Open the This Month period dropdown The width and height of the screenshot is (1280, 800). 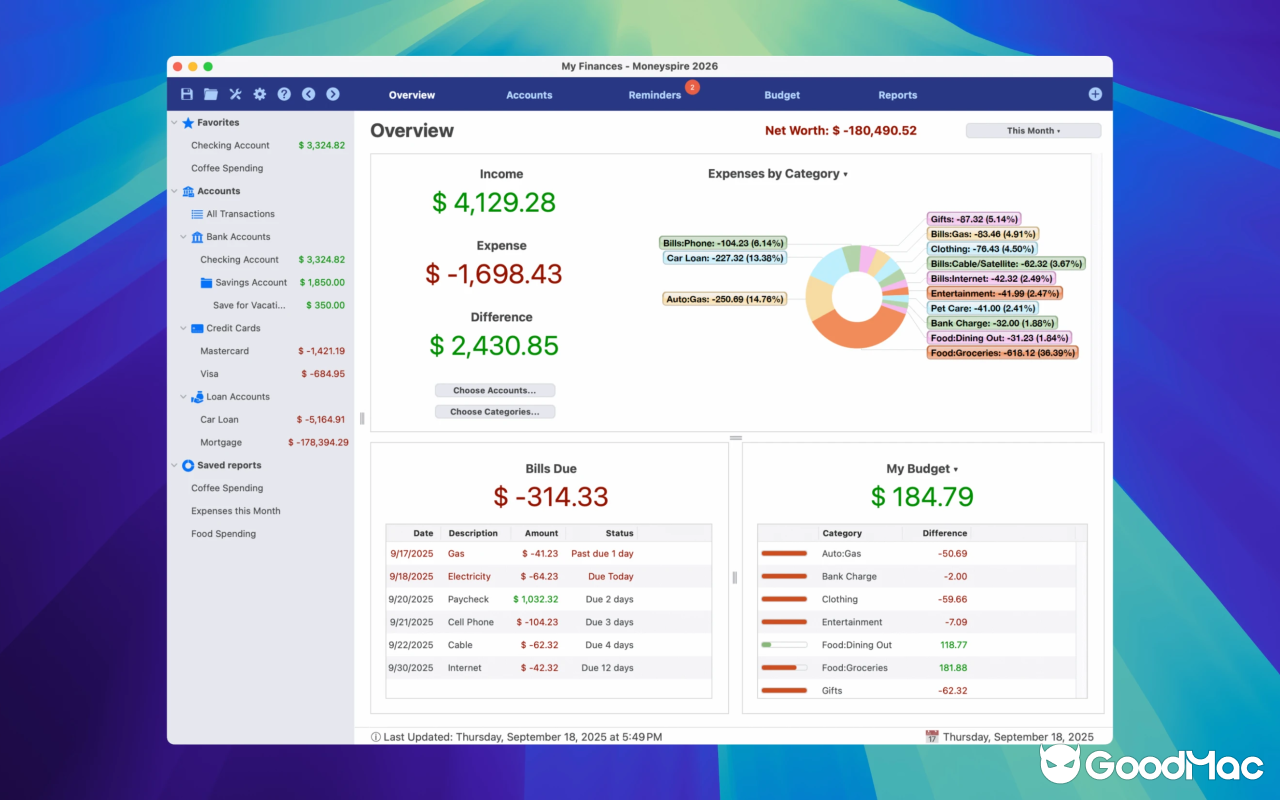tap(1032, 130)
